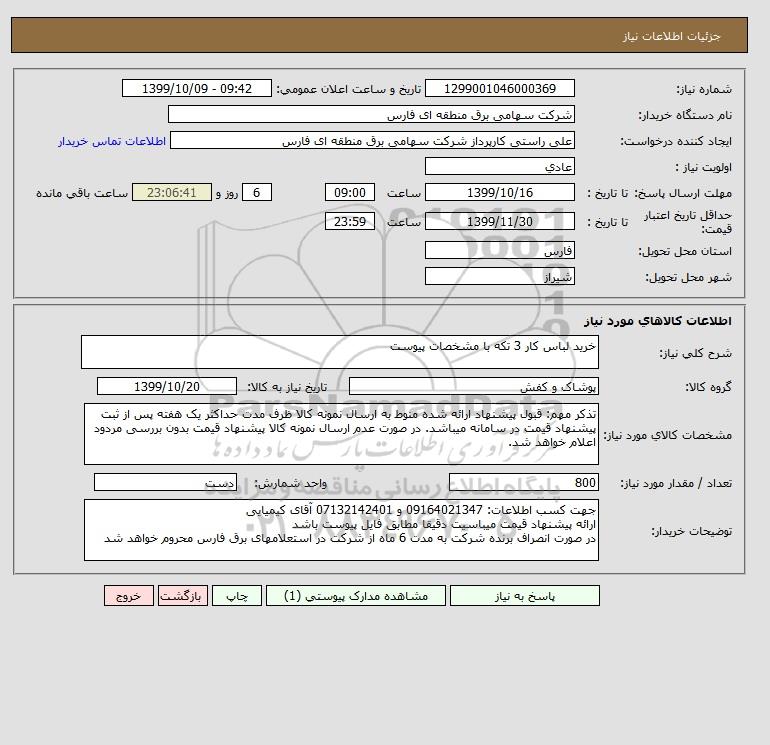Click the بازگشت back button
This screenshot has width=770, height=745.
pyautogui.click(x=183, y=596)
